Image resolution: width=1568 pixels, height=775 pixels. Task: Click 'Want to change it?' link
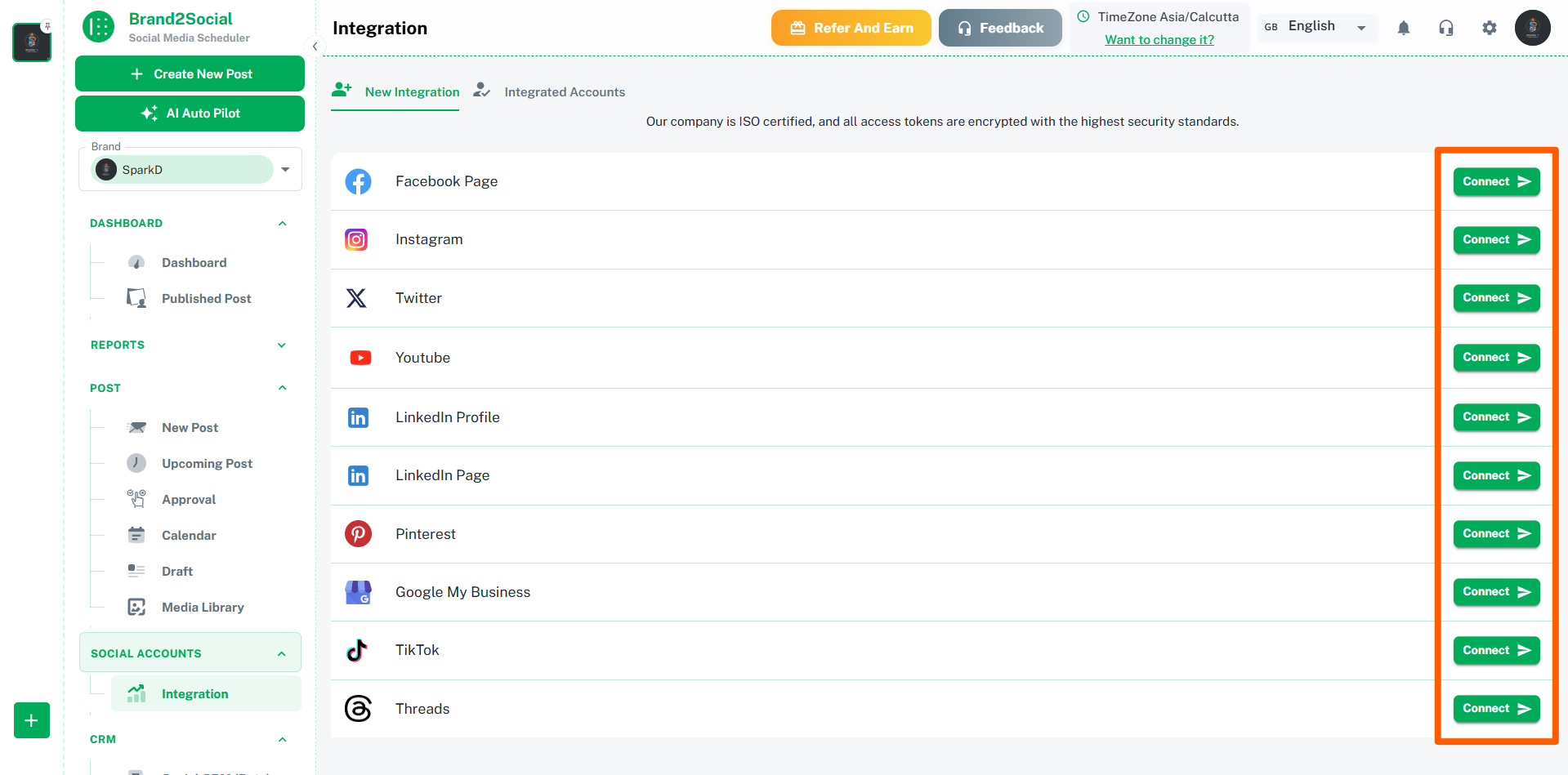[1159, 39]
